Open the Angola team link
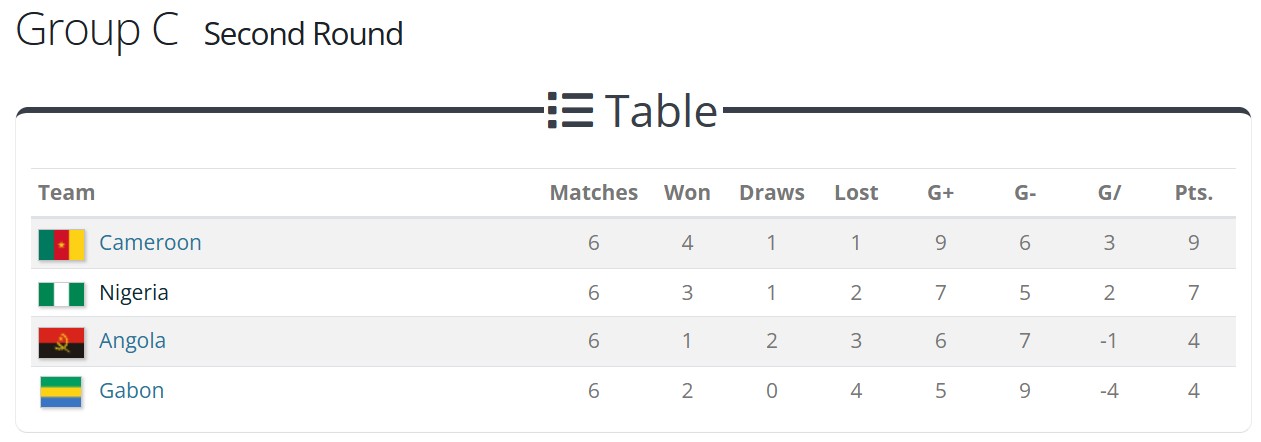The height and width of the screenshot is (442, 1261). click(132, 341)
